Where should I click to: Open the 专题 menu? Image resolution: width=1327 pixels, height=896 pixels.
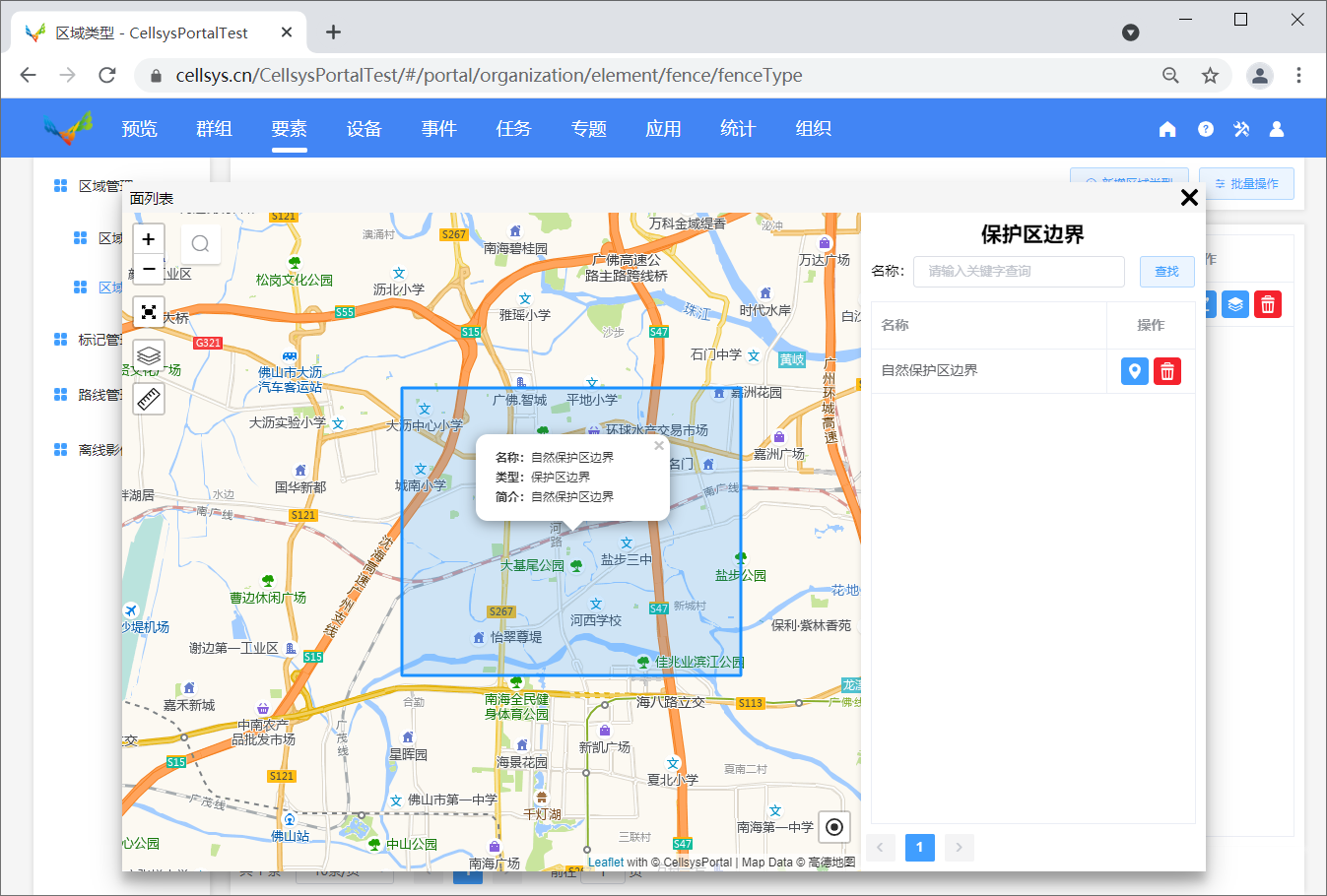point(588,128)
